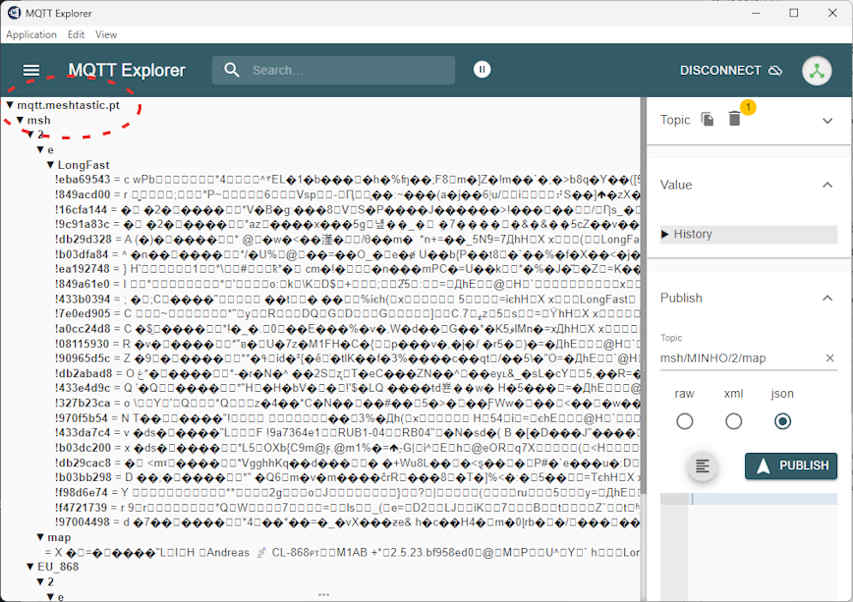
Task: Open the View menu
Action: tap(106, 34)
